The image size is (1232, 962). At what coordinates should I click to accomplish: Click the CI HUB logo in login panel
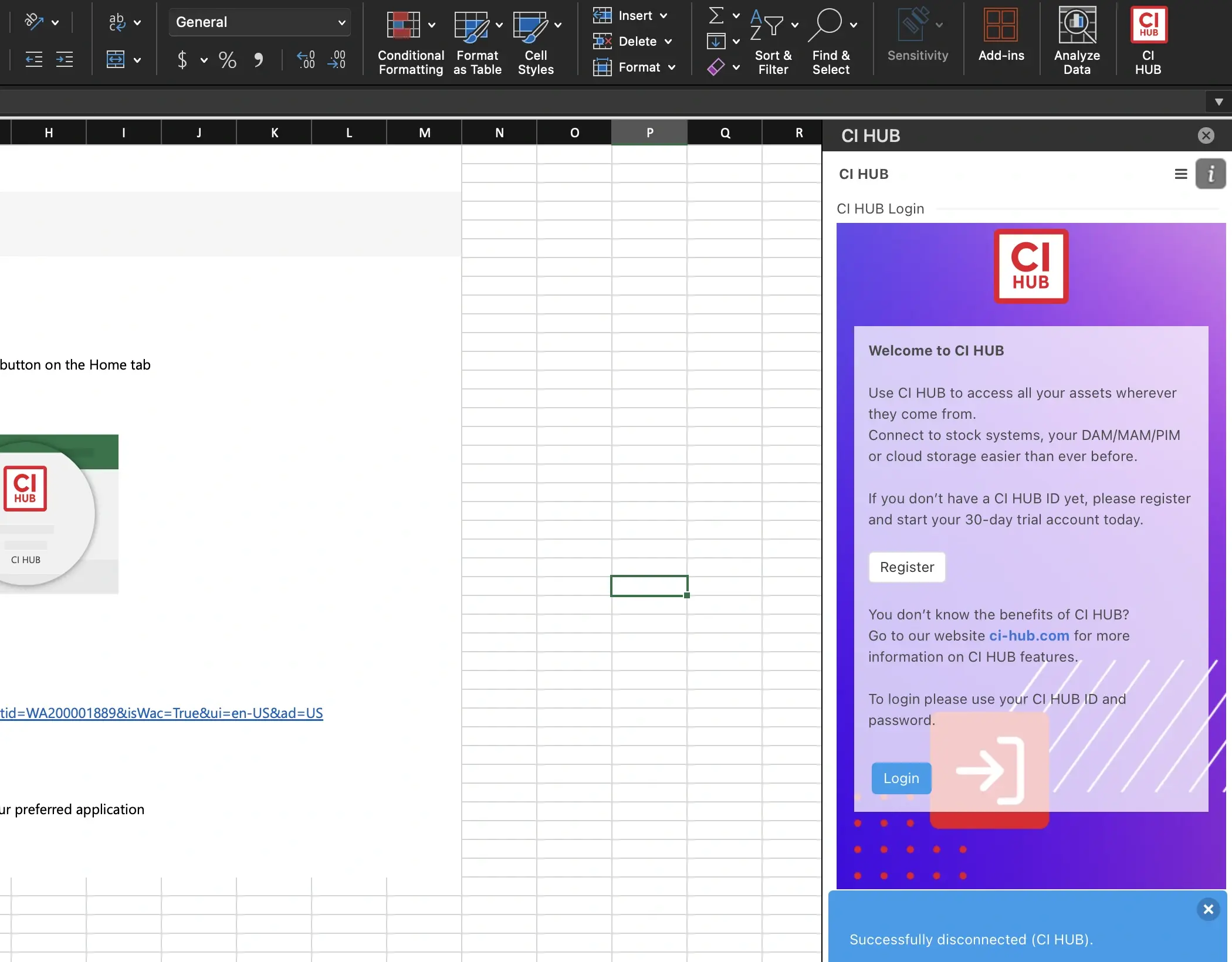point(1031,266)
